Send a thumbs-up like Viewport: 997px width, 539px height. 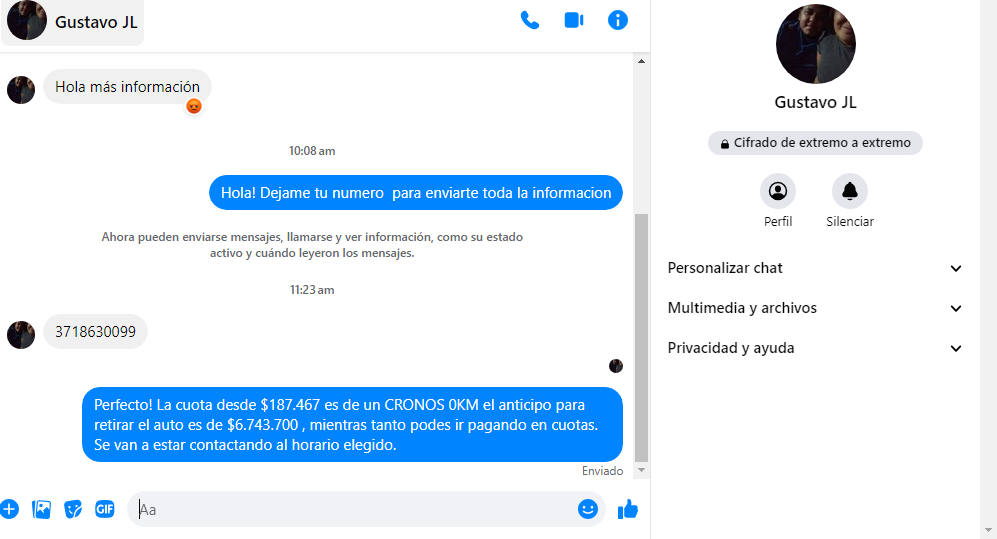point(628,509)
